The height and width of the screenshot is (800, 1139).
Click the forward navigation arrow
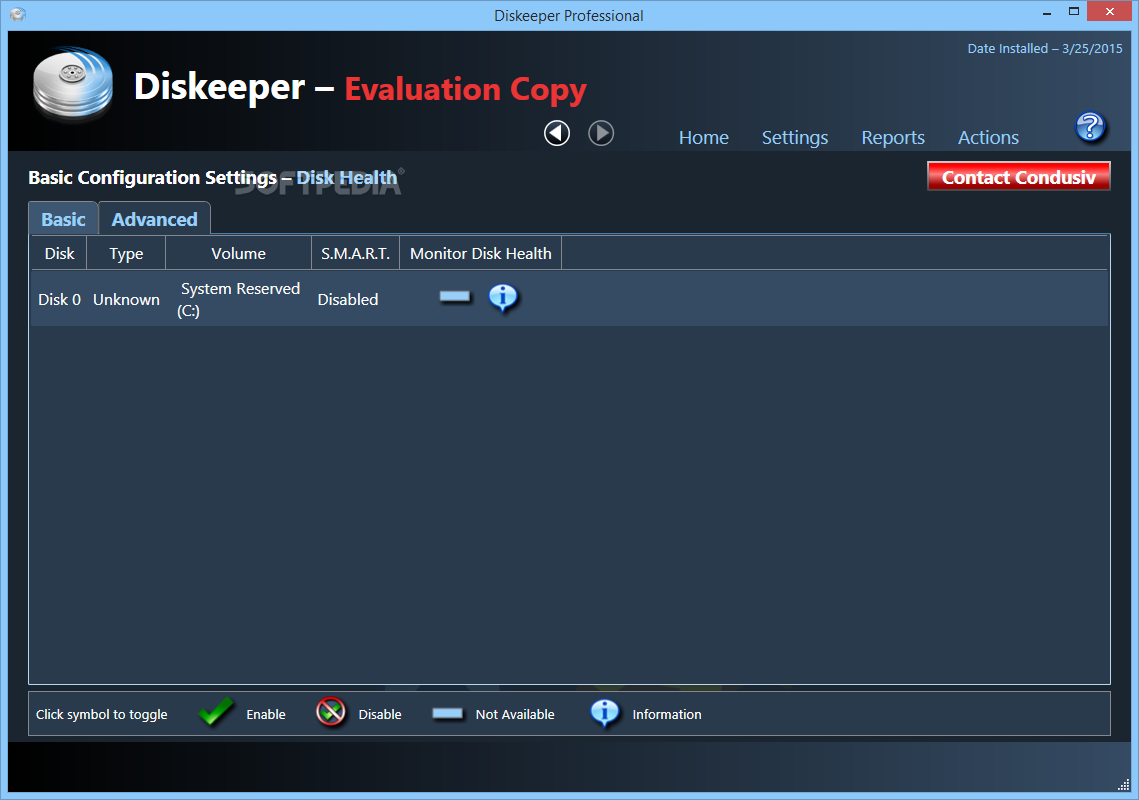[601, 133]
